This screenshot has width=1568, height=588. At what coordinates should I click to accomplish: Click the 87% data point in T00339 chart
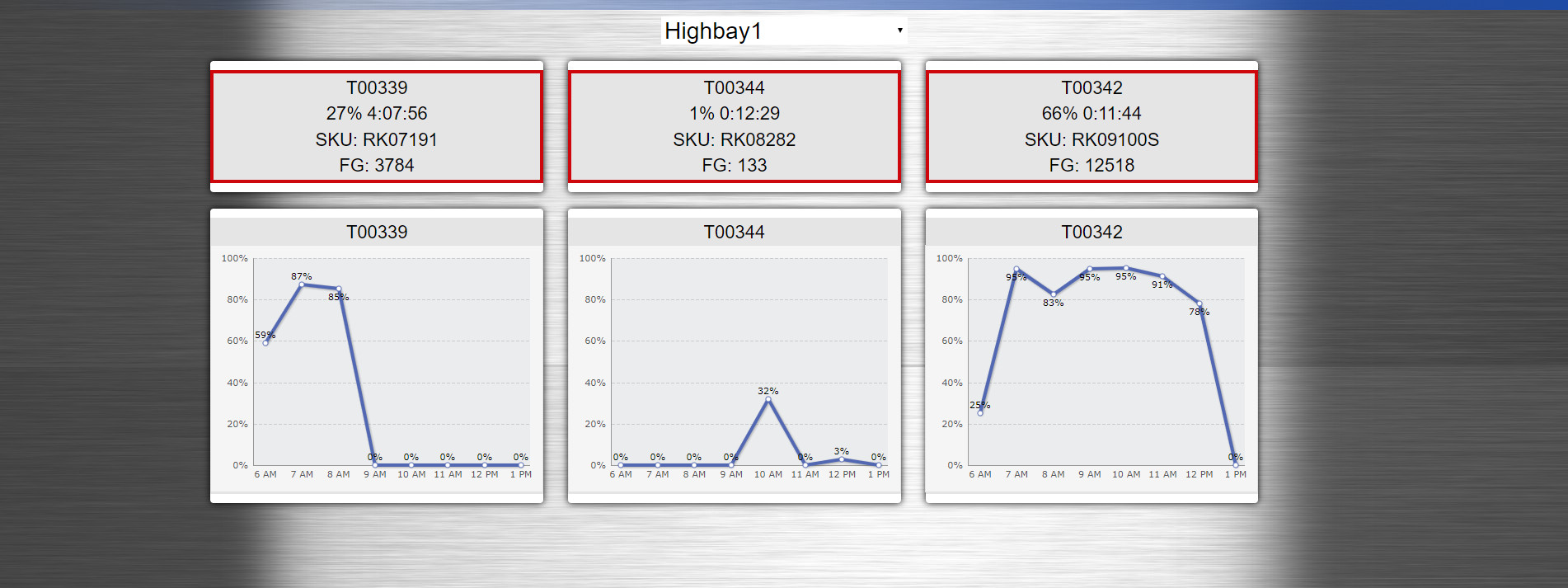point(302,285)
